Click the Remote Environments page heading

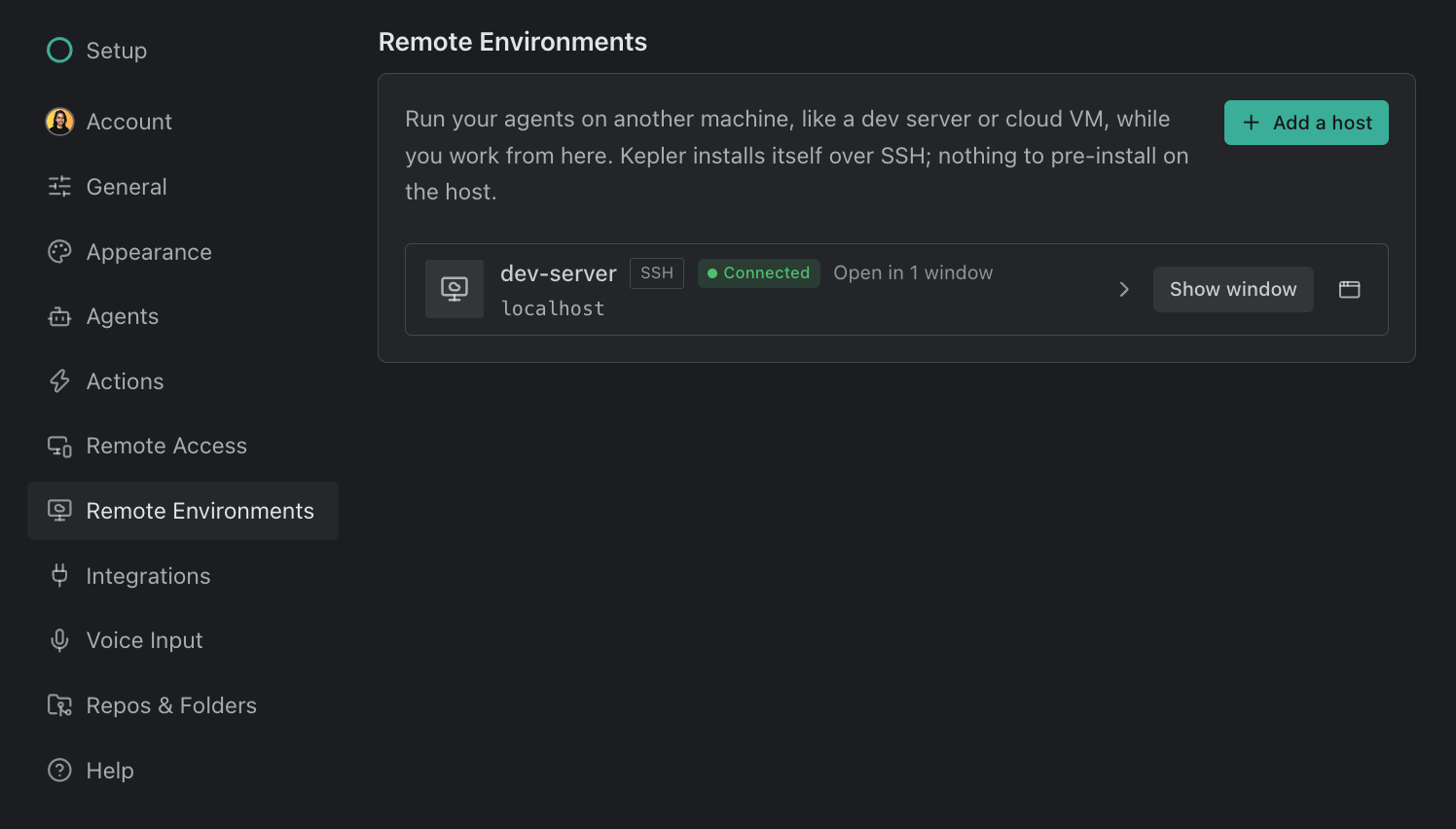point(513,42)
